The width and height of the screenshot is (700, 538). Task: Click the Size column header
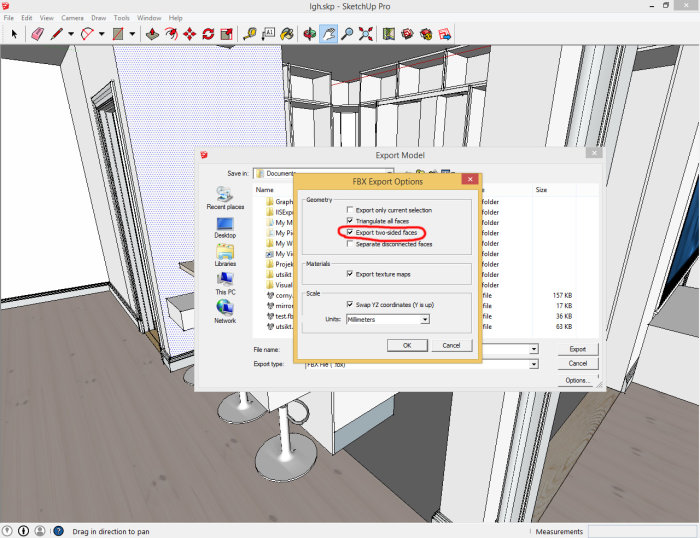tap(541, 190)
